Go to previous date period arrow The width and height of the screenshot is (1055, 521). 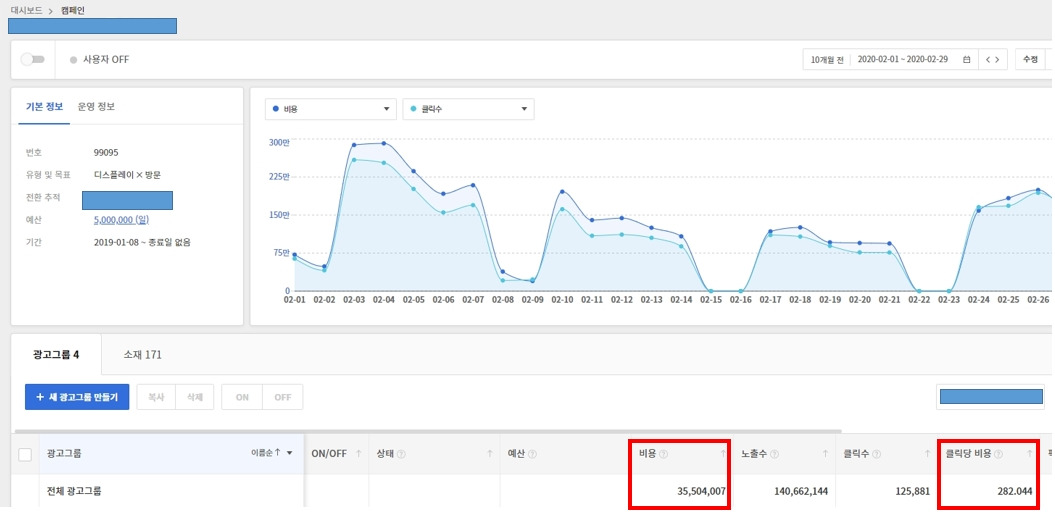988,59
